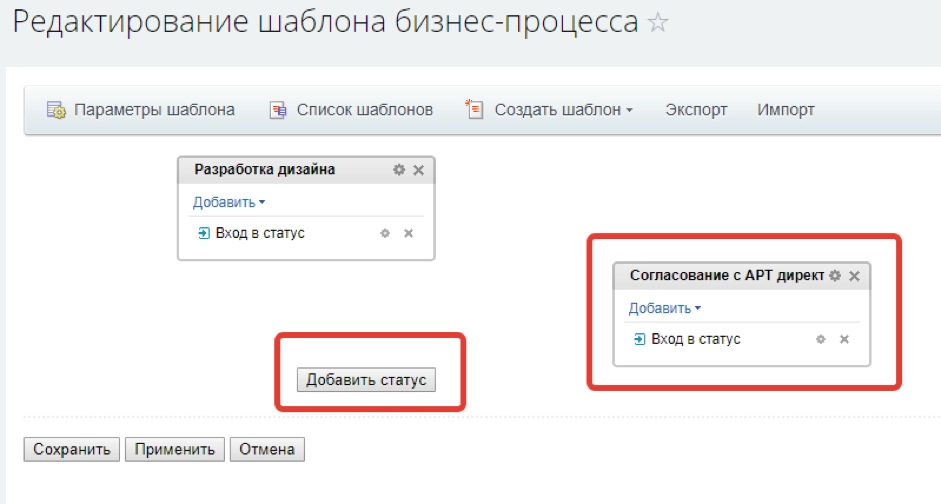Configure Вход в статус in Согласование block
This screenshot has height=504, width=941.
coord(821,339)
